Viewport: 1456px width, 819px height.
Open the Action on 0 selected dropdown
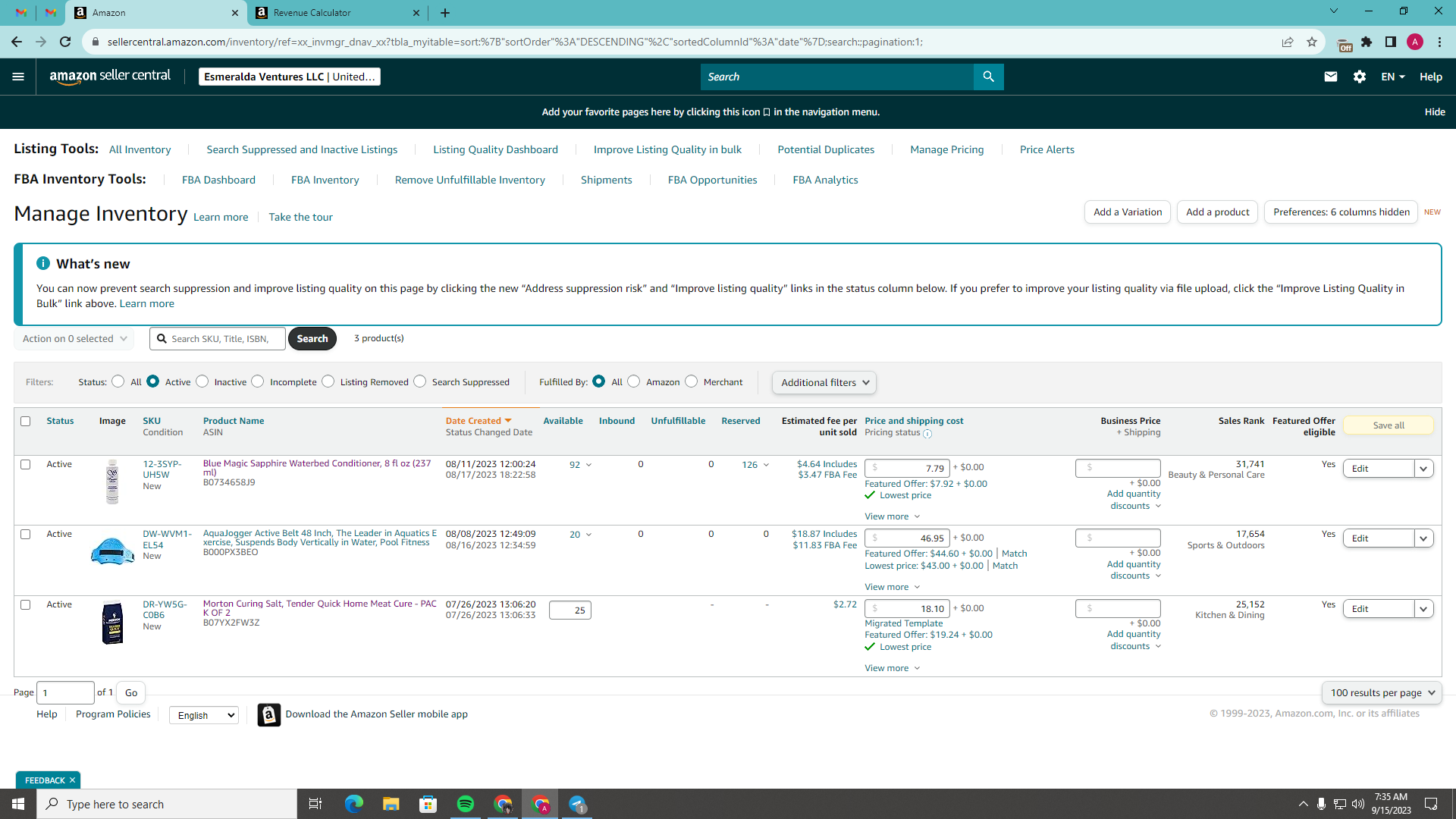click(74, 339)
